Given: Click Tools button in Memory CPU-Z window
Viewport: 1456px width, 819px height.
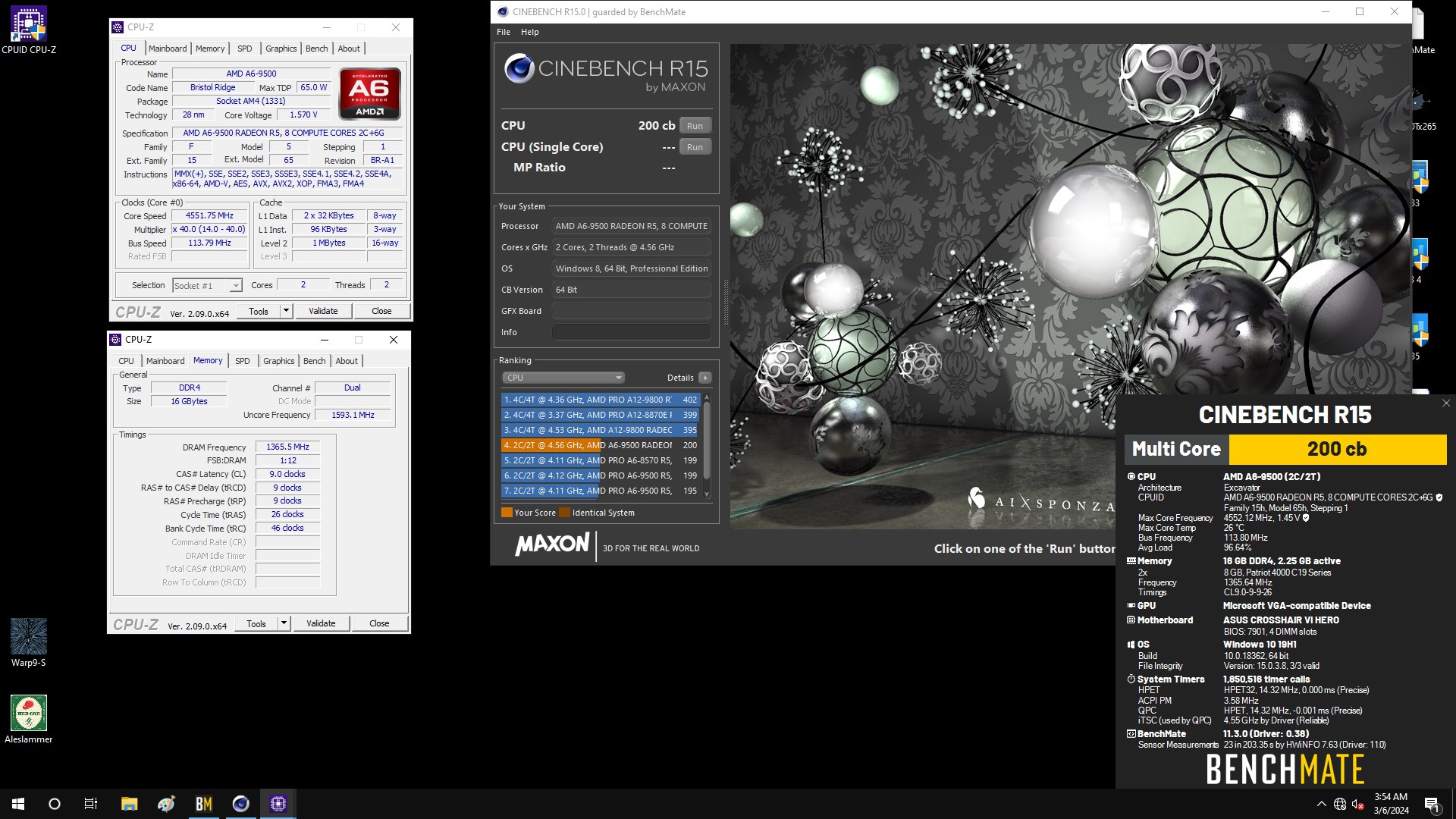Looking at the screenshot, I should tap(256, 623).
